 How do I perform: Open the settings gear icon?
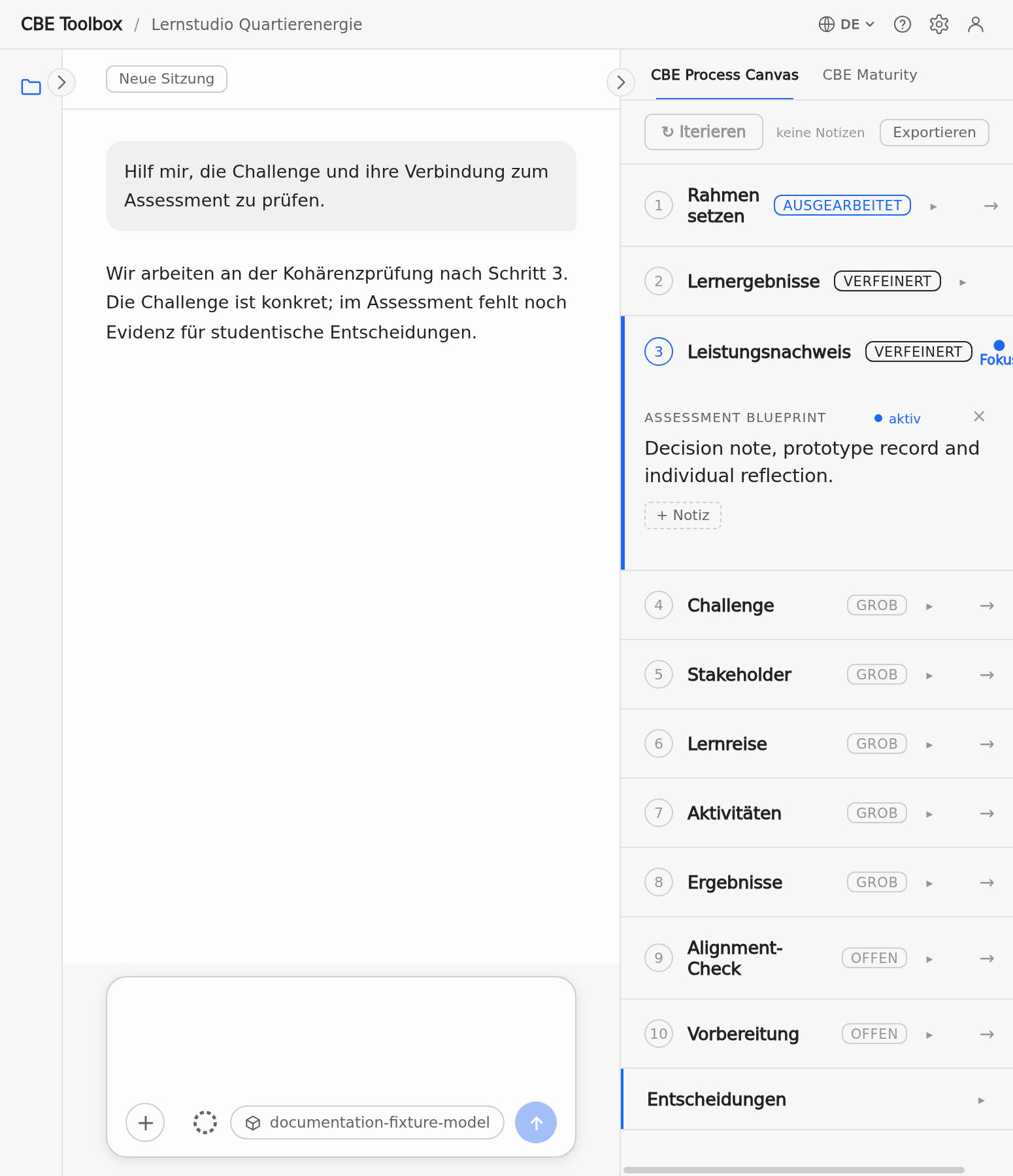939,24
